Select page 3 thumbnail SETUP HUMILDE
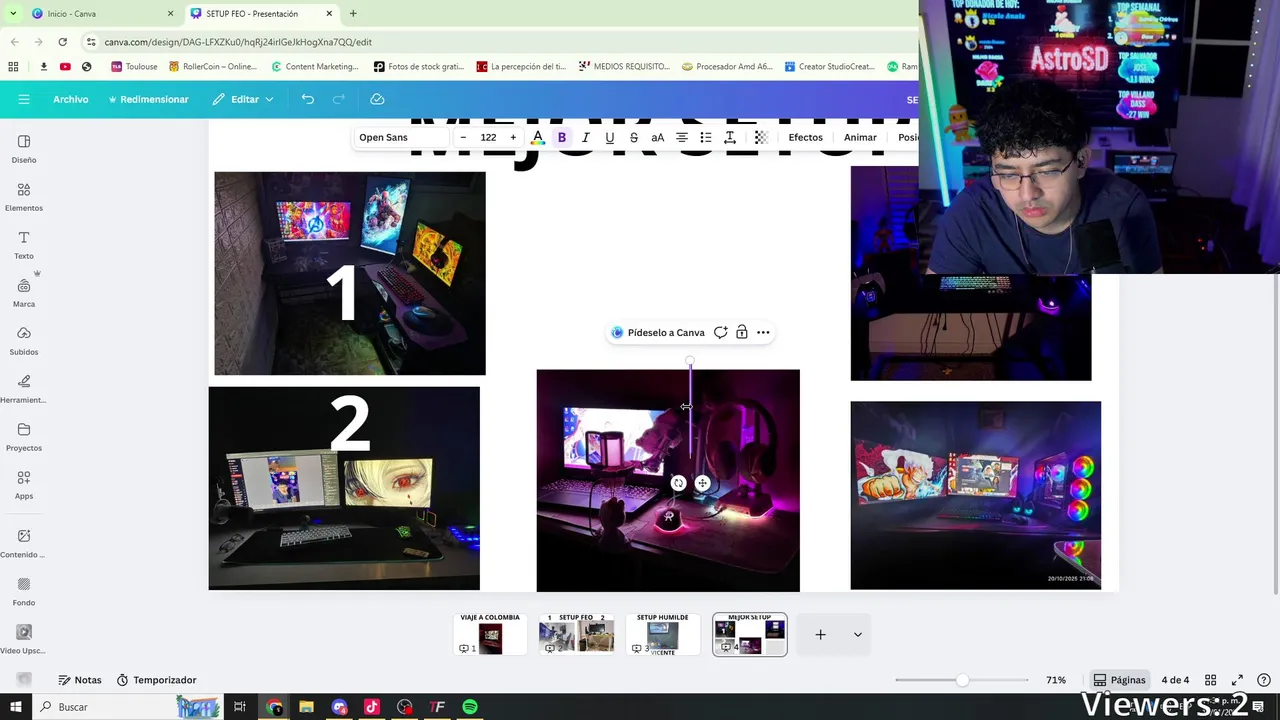The width and height of the screenshot is (1280, 720). coord(662,634)
